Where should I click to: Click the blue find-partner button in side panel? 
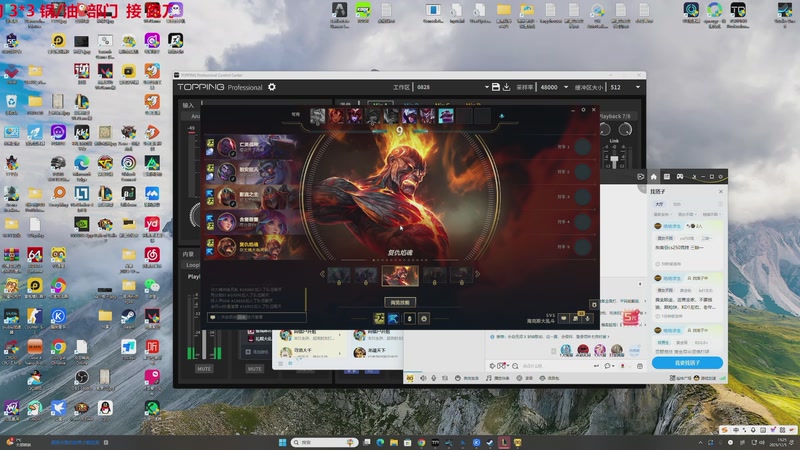click(x=687, y=363)
